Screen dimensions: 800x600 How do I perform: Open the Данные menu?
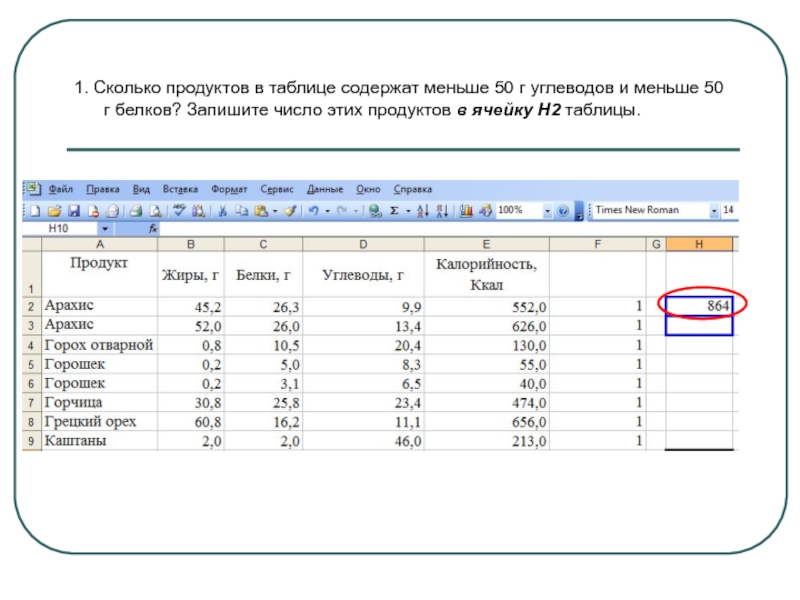click(325, 189)
